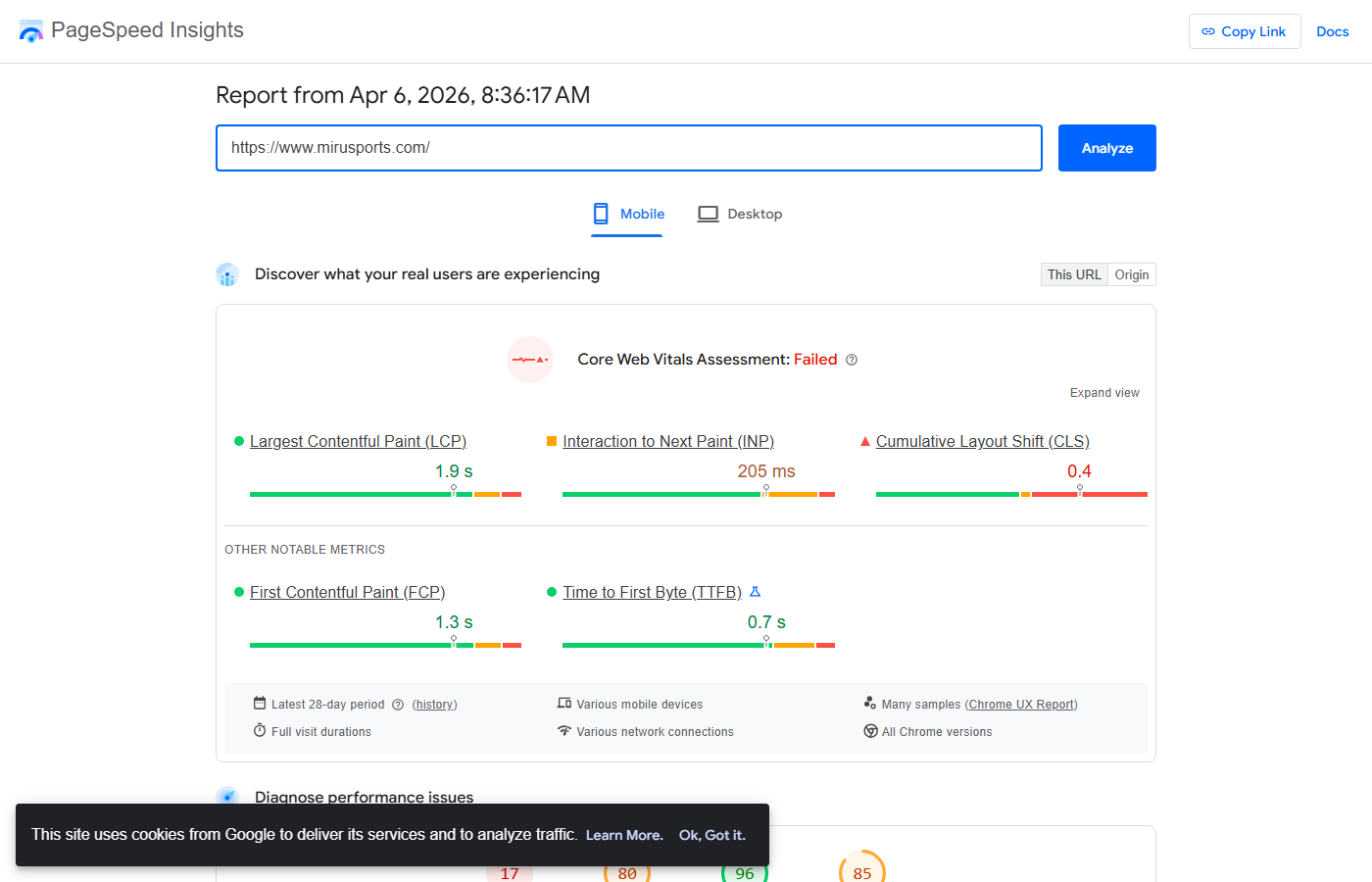Click the Chrome icon beside All Chrome versions
The image size is (1372, 882).
coord(870,731)
